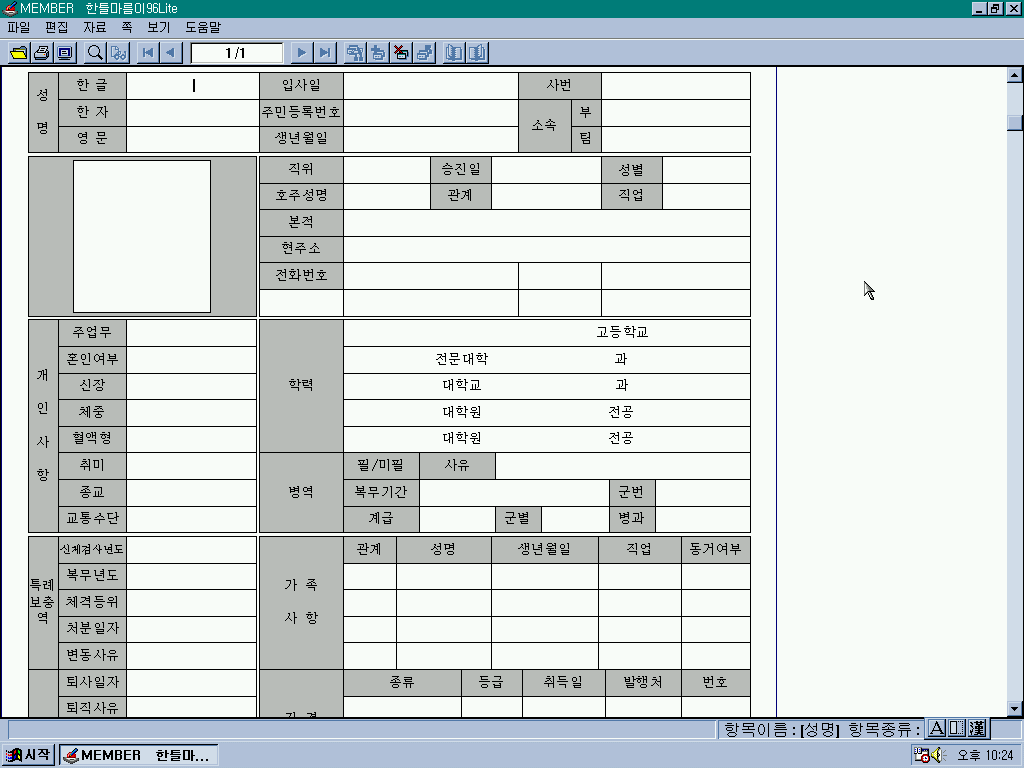Image resolution: width=1024 pixels, height=768 pixels.
Task: Click the speaker volume tray icon
Action: [938, 755]
